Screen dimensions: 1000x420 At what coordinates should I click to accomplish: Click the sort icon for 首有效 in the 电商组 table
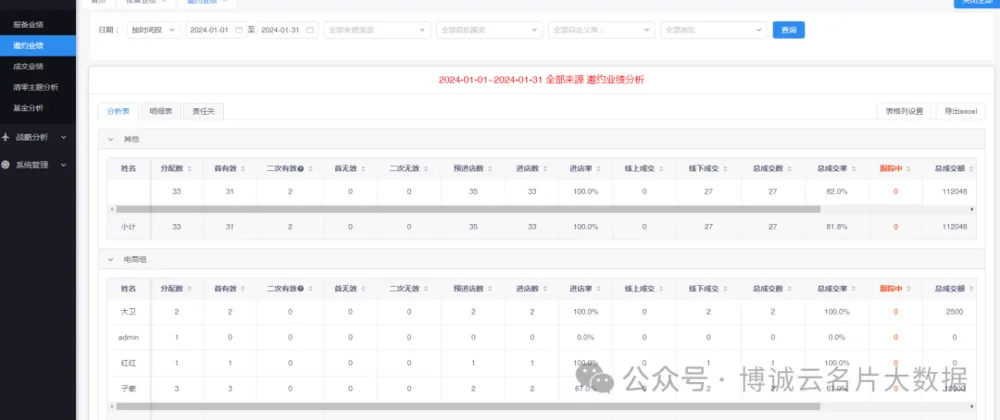click(244, 289)
